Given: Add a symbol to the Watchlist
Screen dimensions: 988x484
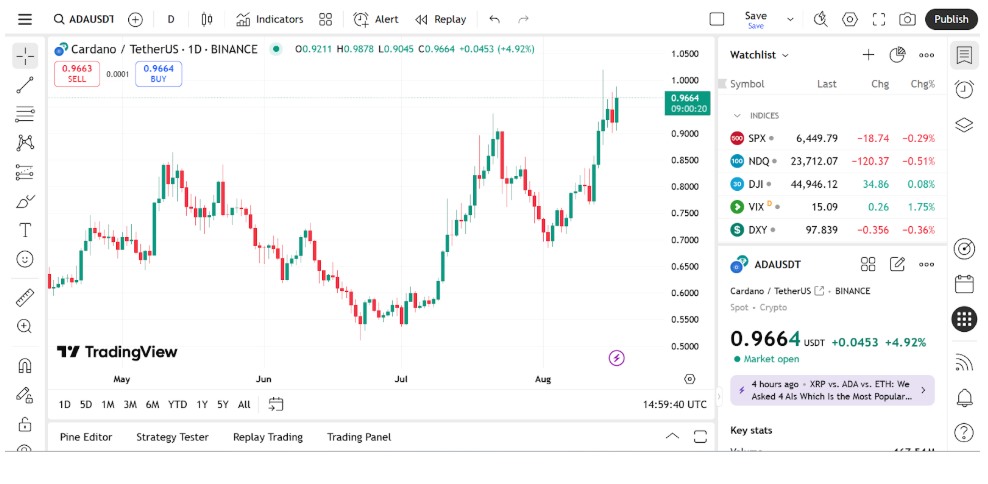Looking at the screenshot, I should coord(868,55).
